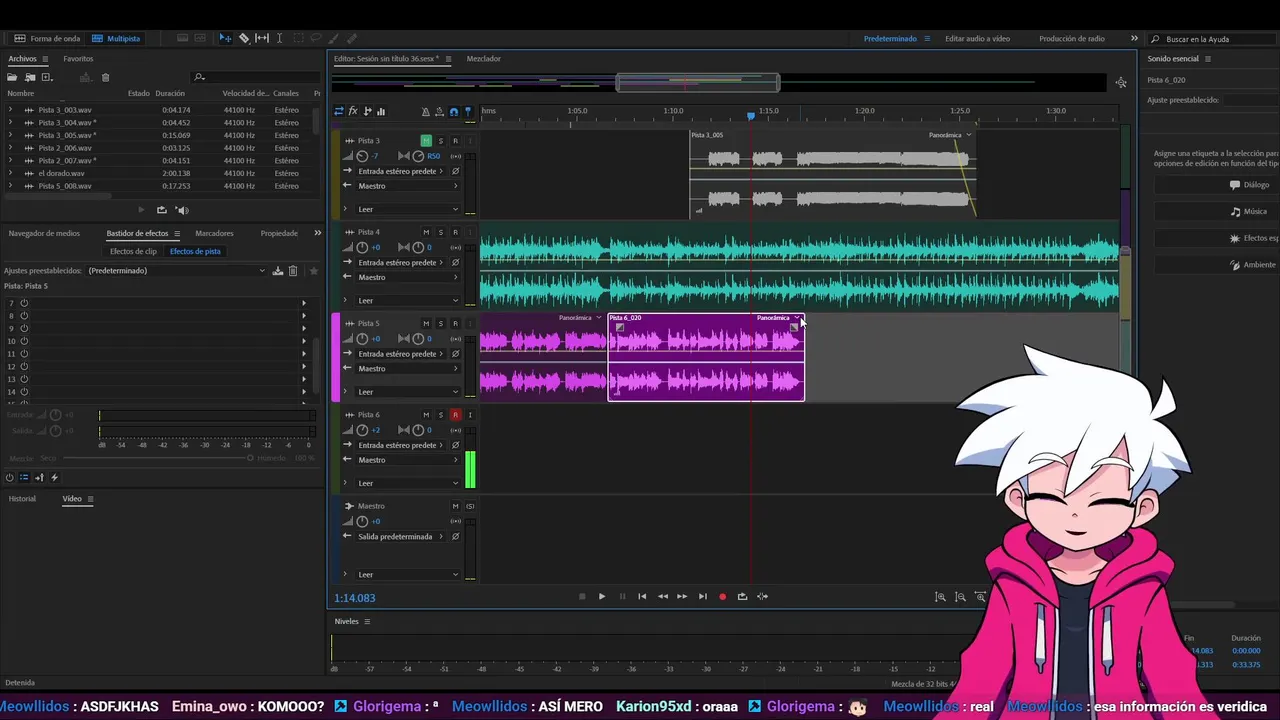Solo Pista 3 with S button

[x=440, y=141]
